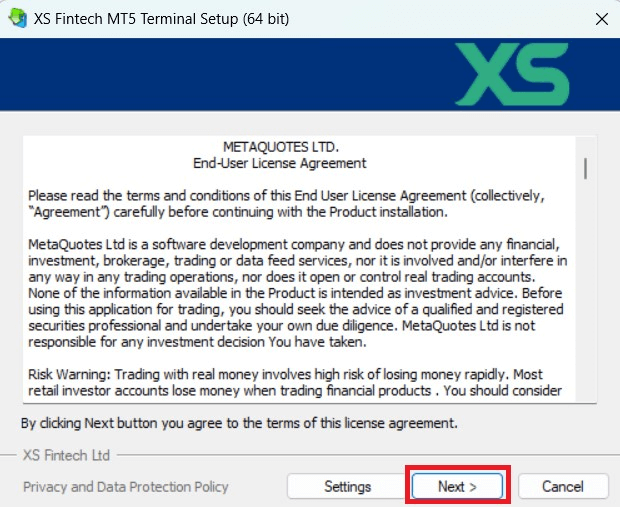The width and height of the screenshot is (620, 507).
Task: Click the paragraph starting 'MetaQuotes Ltd is a software'
Action: [297, 293]
